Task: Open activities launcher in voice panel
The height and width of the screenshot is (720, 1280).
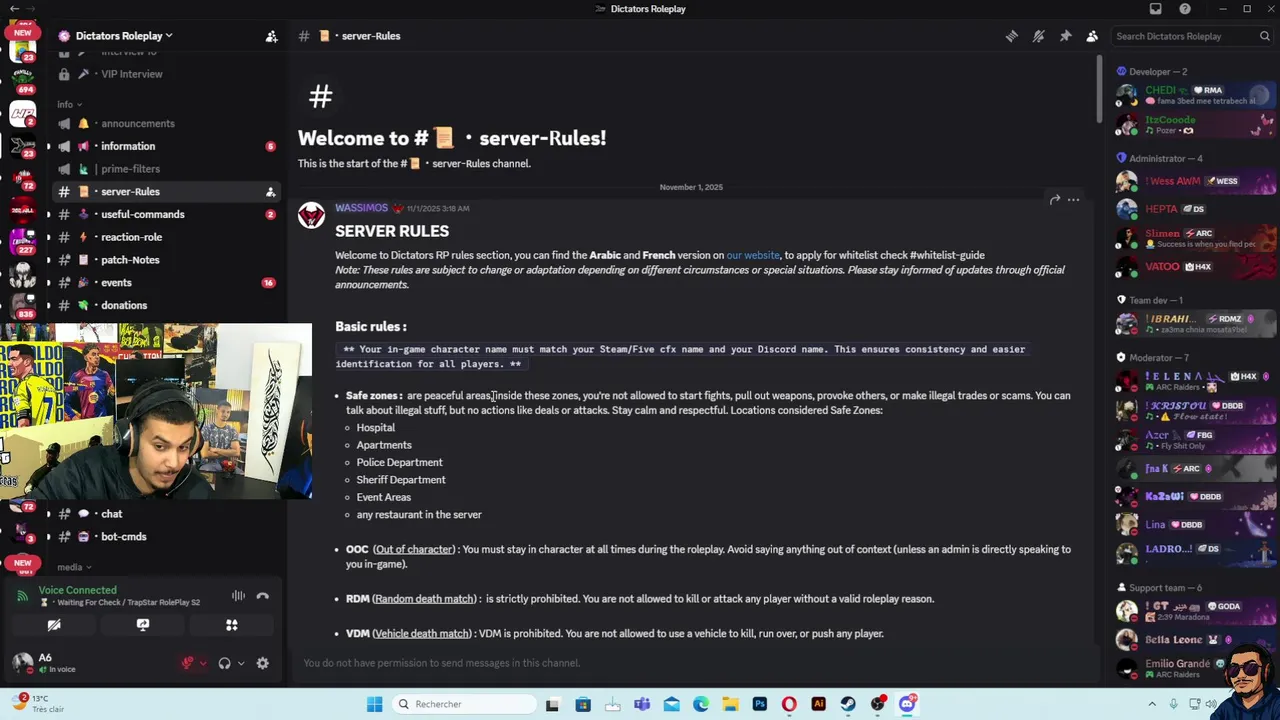Action: coord(231,625)
